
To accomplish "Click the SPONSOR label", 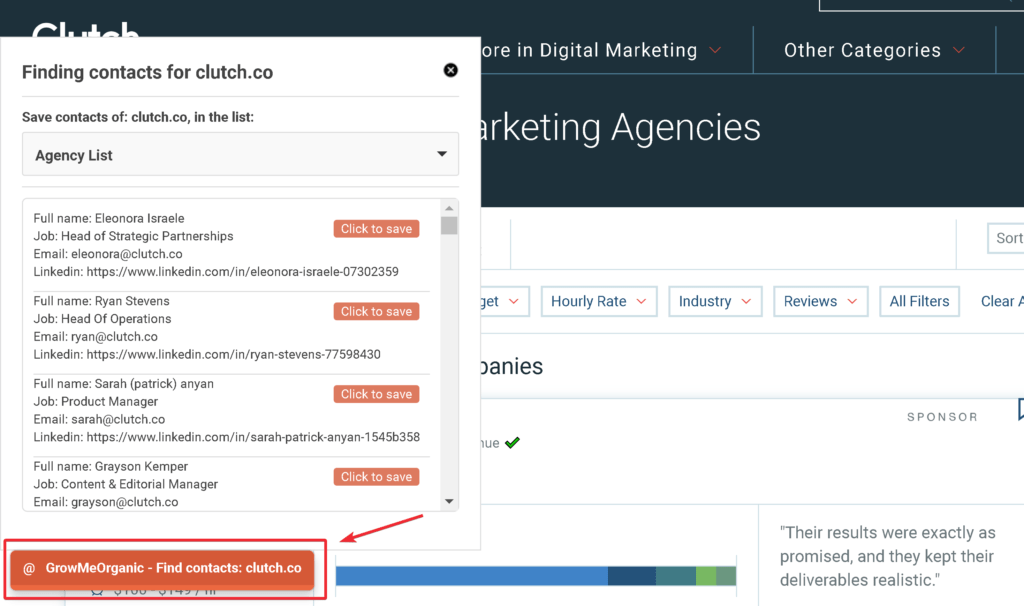I will [942, 417].
